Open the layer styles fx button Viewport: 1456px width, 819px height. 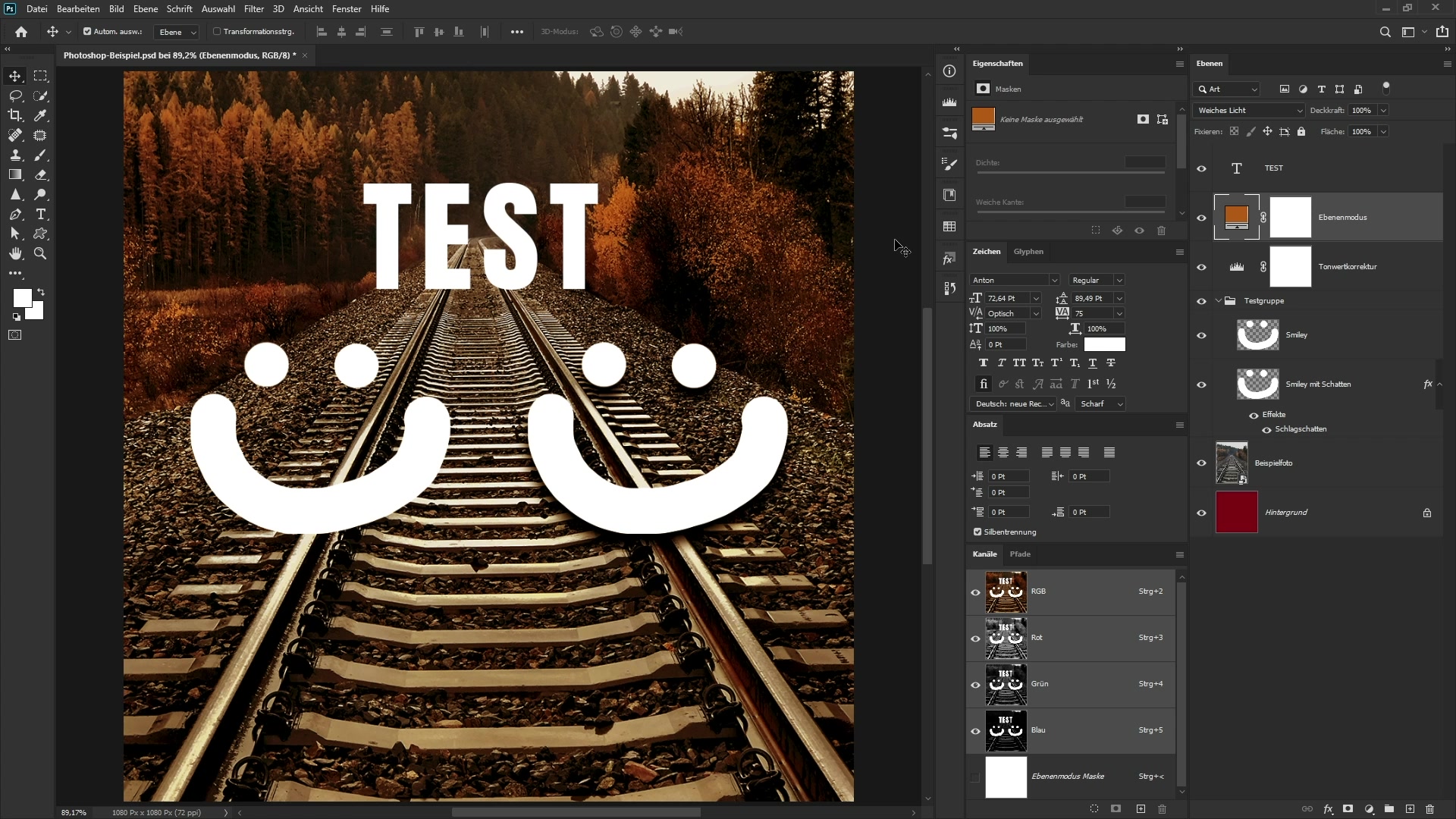click(1328, 809)
